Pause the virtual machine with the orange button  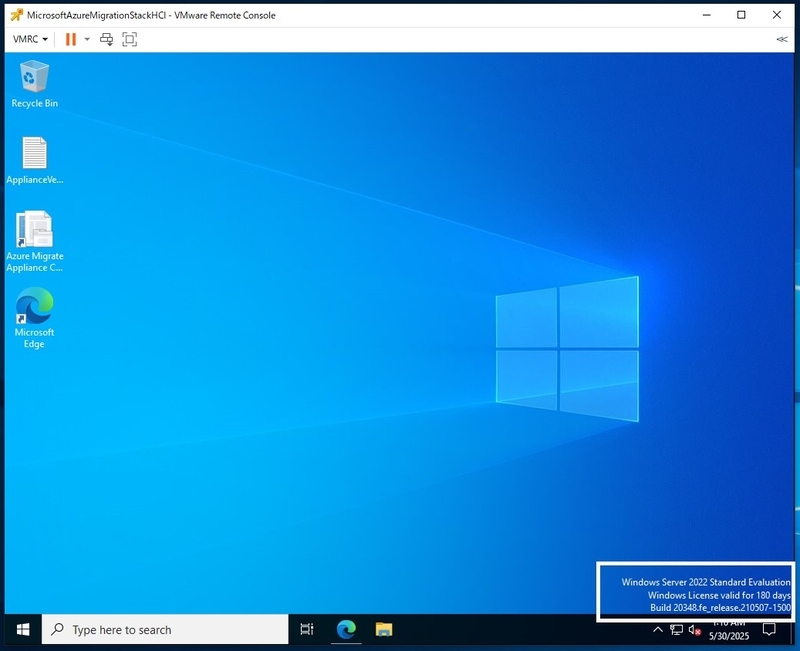click(71, 39)
